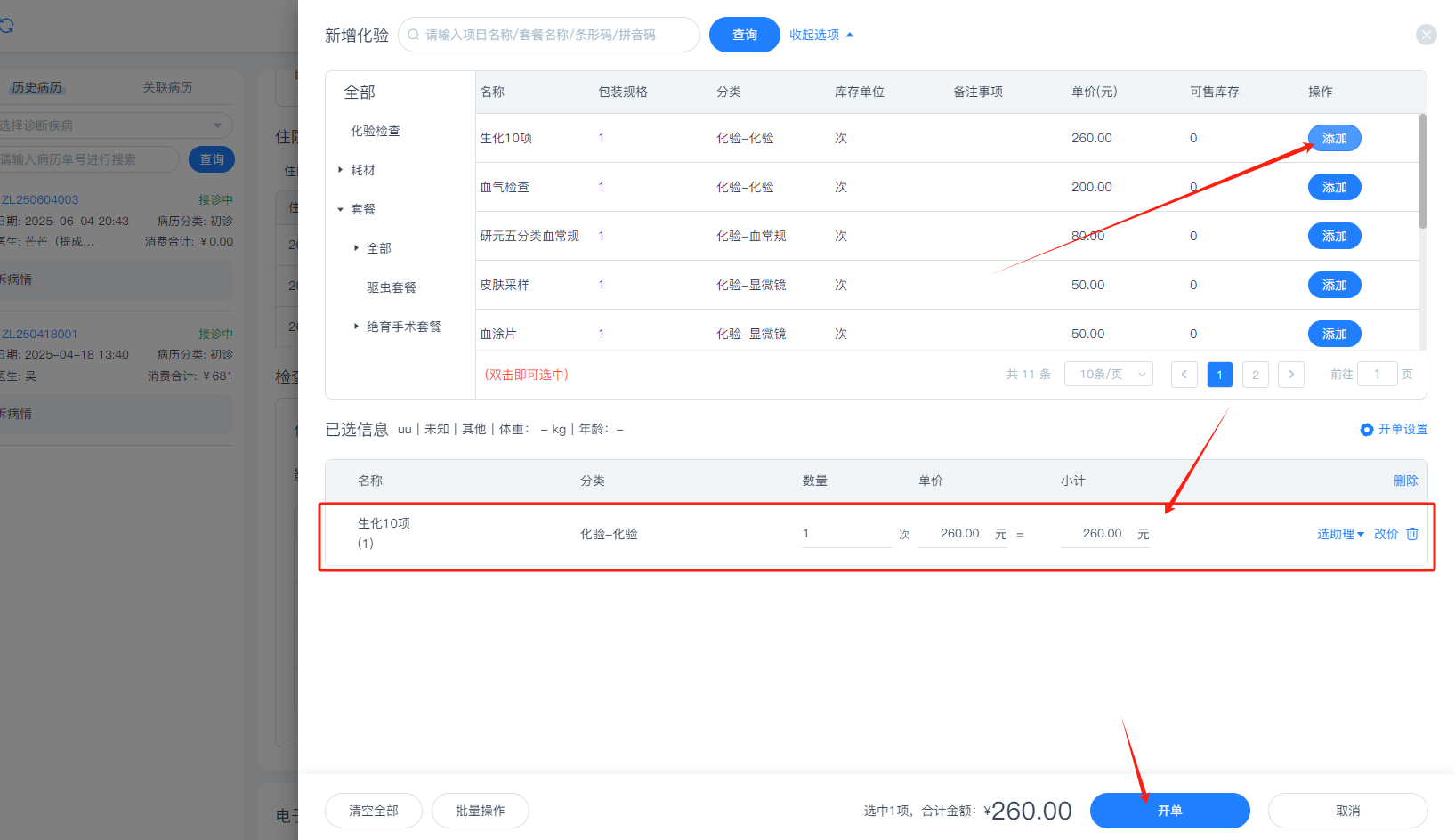Screen dimensions: 1455x840
Task: Focus background 病历单号 search field
Action: pyautogui.click(x=90, y=159)
